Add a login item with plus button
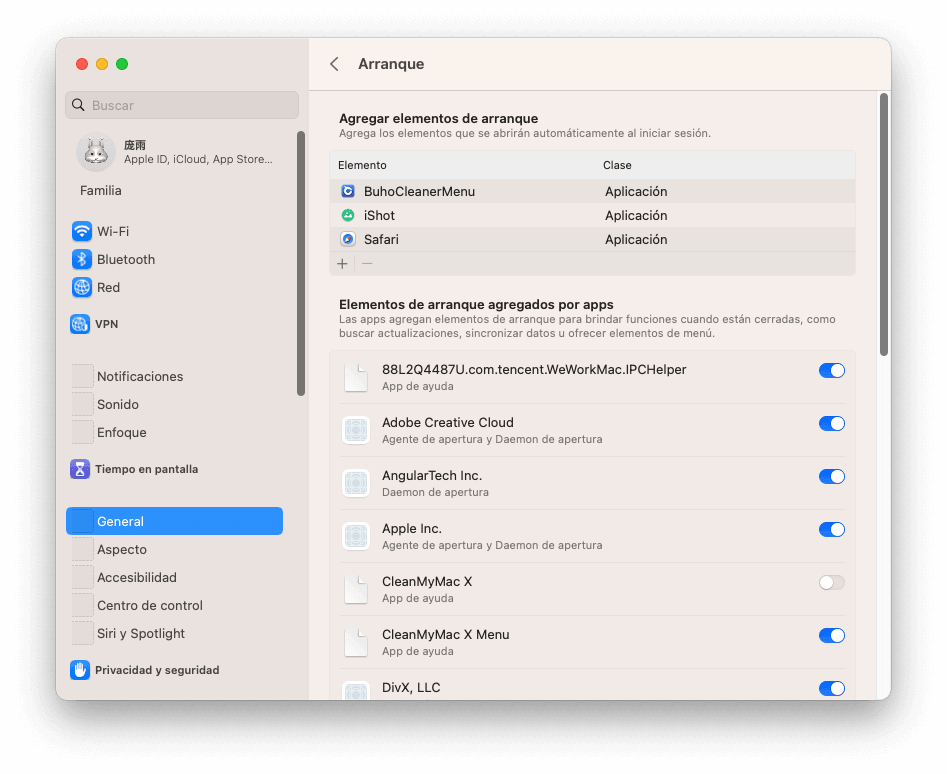This screenshot has width=947, height=774. click(x=342, y=264)
